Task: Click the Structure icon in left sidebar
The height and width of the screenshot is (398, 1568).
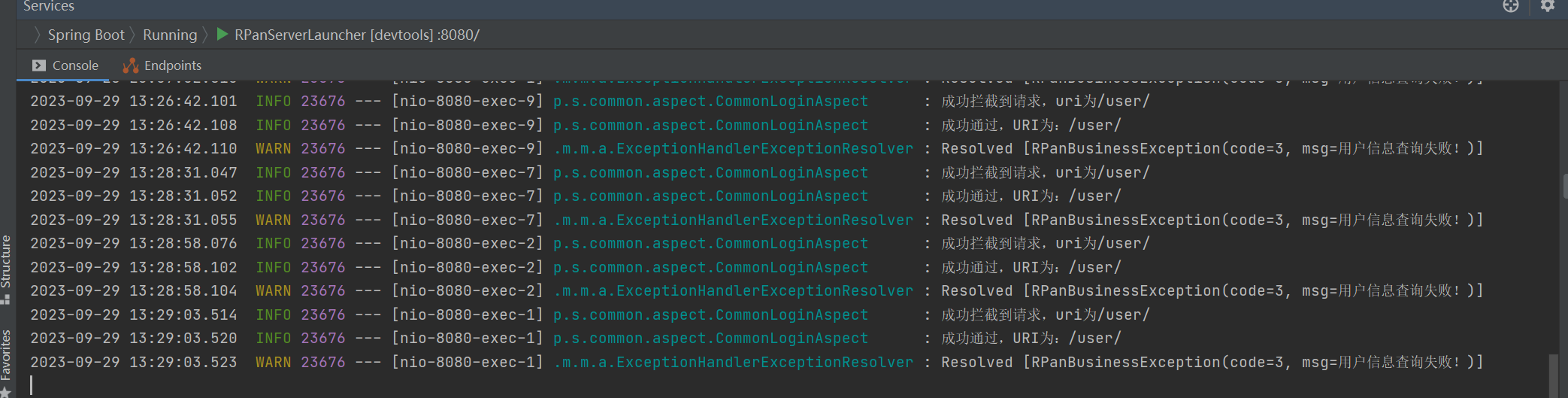Action: pos(5,299)
